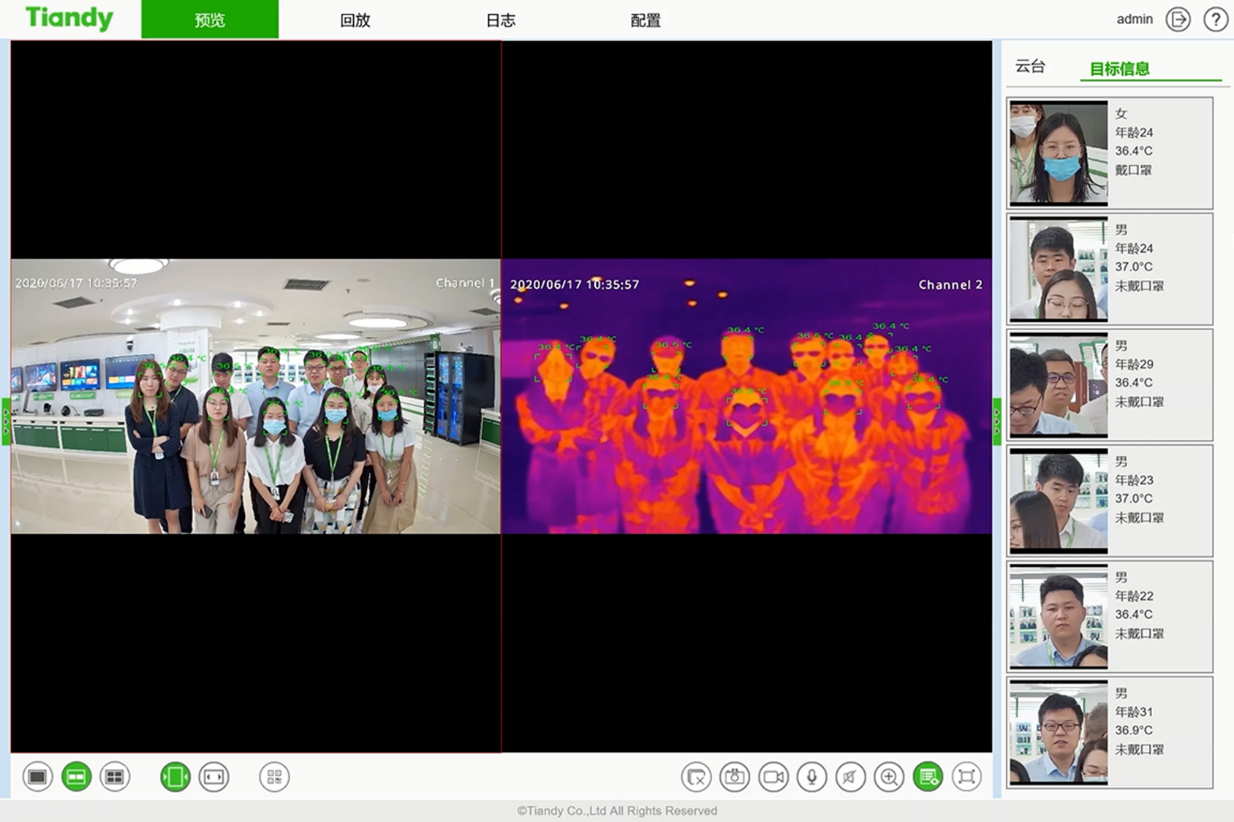Click the close all video windows icon

(696, 777)
